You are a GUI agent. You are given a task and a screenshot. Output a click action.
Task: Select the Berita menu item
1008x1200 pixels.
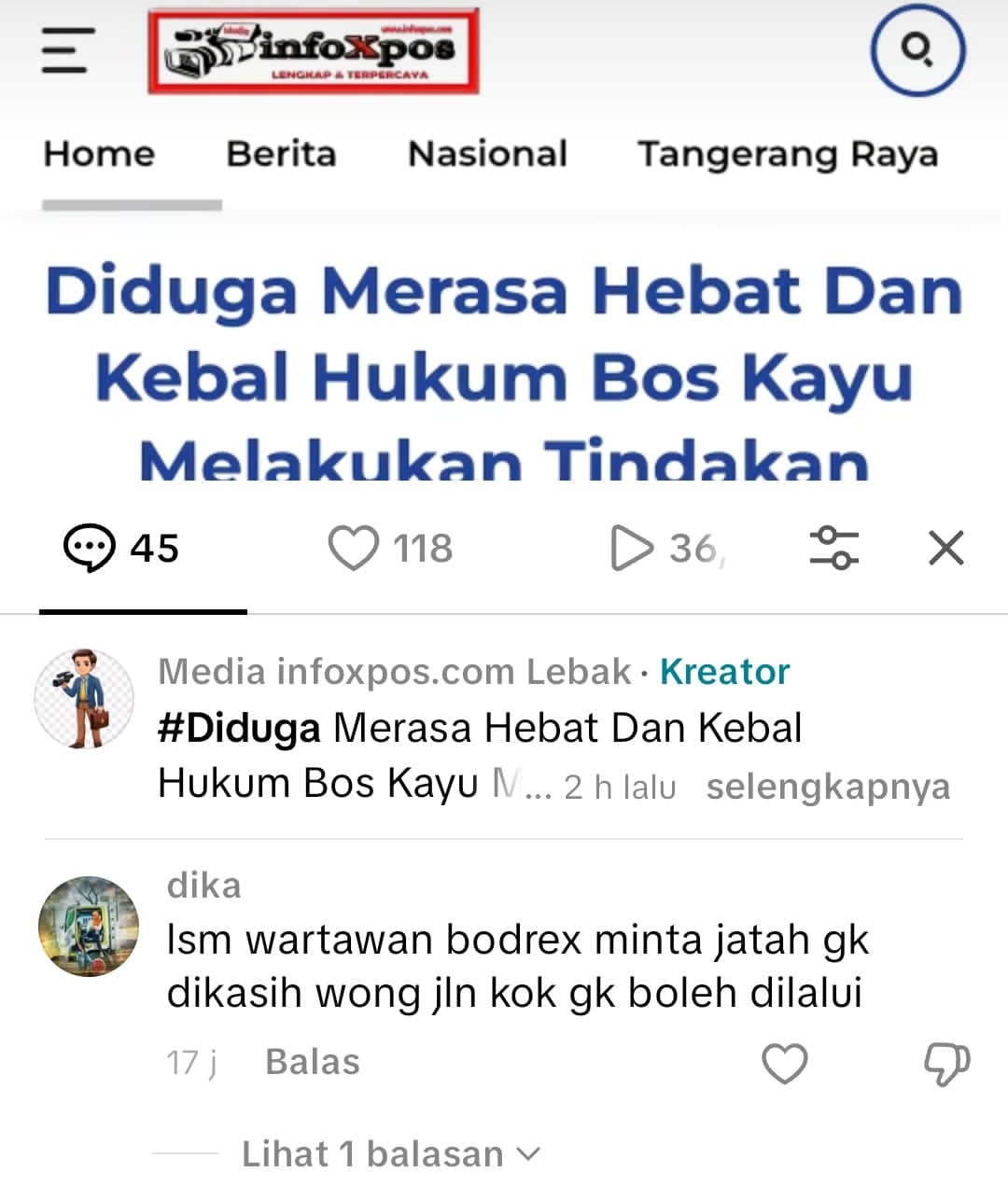(281, 153)
